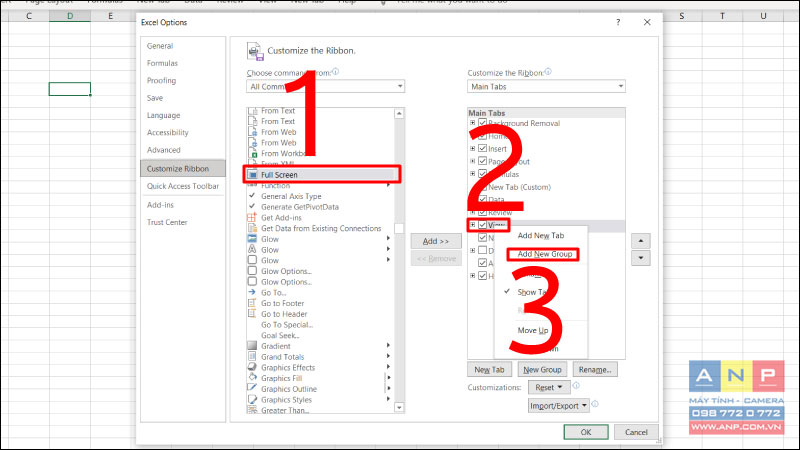
Task: Enable the only unchecked Main Tabs checkbox
Action: [x=482, y=251]
